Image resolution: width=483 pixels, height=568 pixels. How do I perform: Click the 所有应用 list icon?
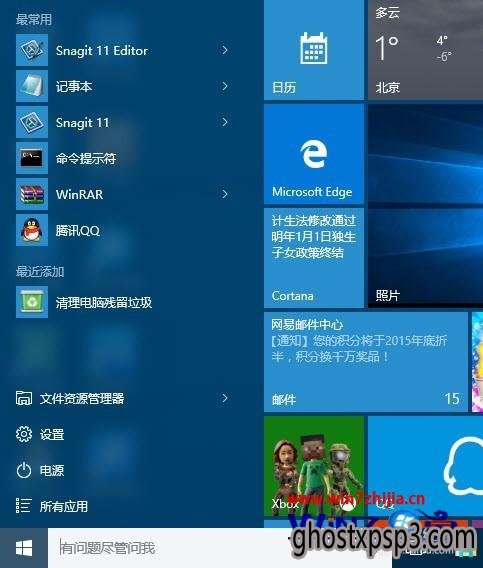tap(24, 506)
